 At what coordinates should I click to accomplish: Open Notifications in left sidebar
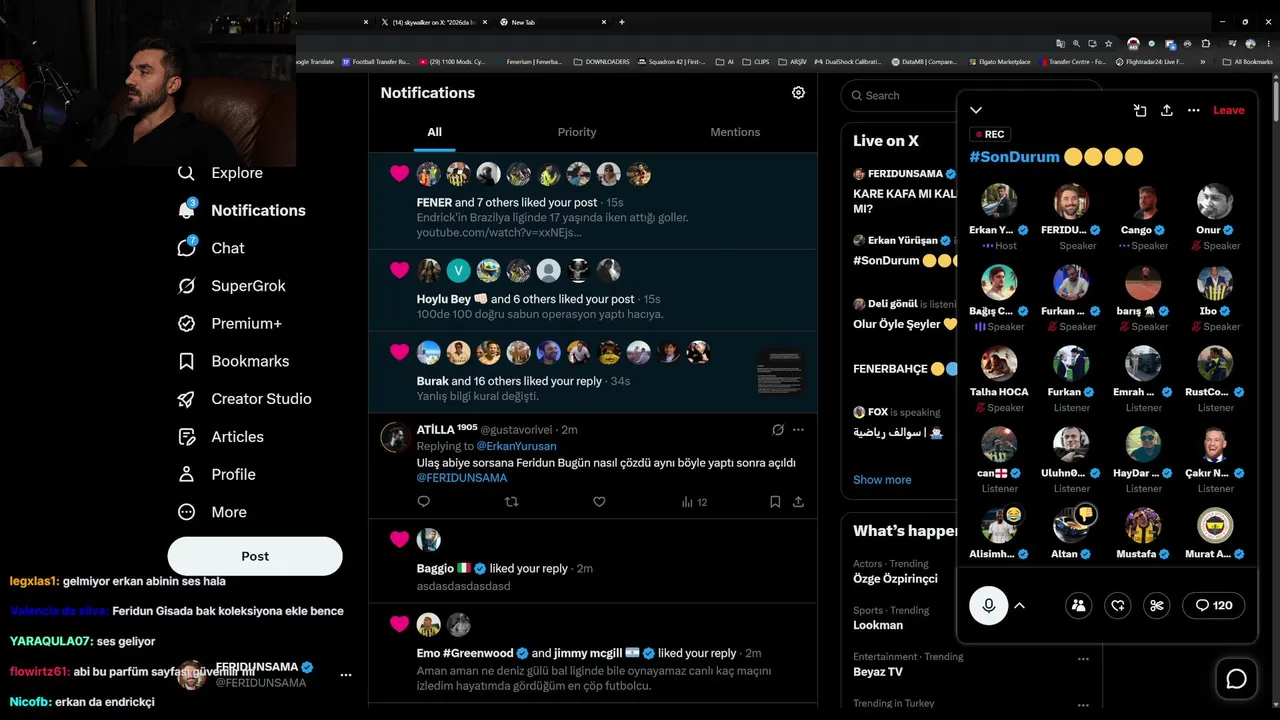241,211
